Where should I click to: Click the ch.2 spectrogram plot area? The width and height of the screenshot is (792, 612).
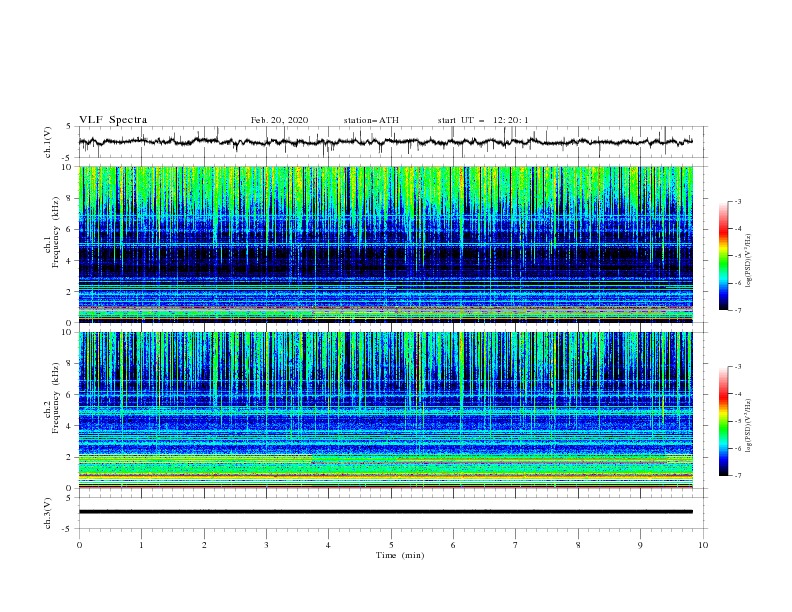pos(386,410)
